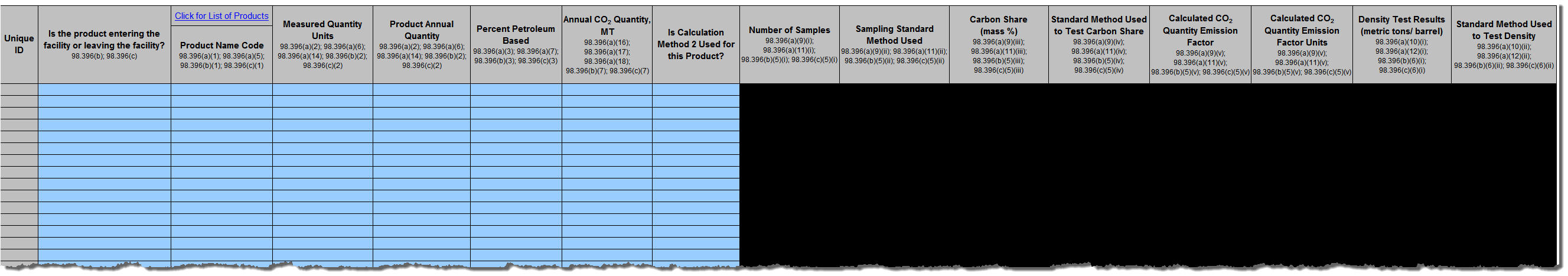This screenshot has height=276, width=1568.
Task: Click first blue cell under Calculation Method 2 column
Action: (696, 90)
